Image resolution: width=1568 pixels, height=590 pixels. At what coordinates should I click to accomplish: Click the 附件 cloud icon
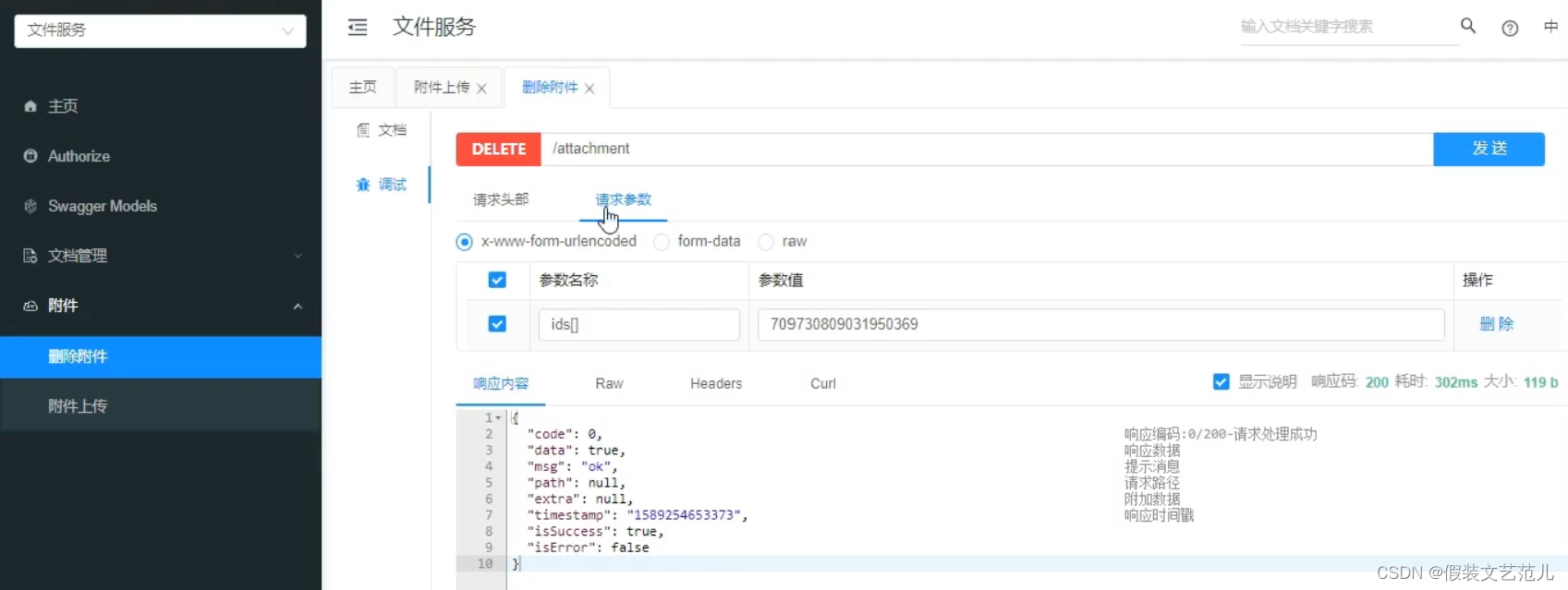30,306
